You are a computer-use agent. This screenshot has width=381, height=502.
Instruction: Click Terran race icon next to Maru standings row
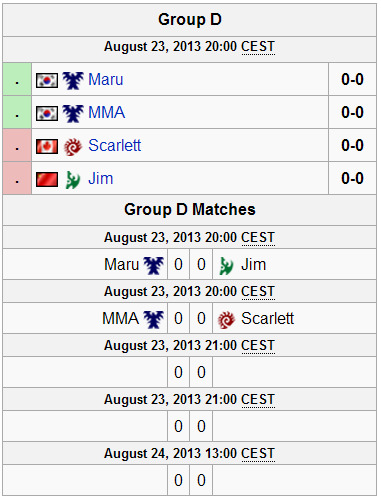(73, 80)
